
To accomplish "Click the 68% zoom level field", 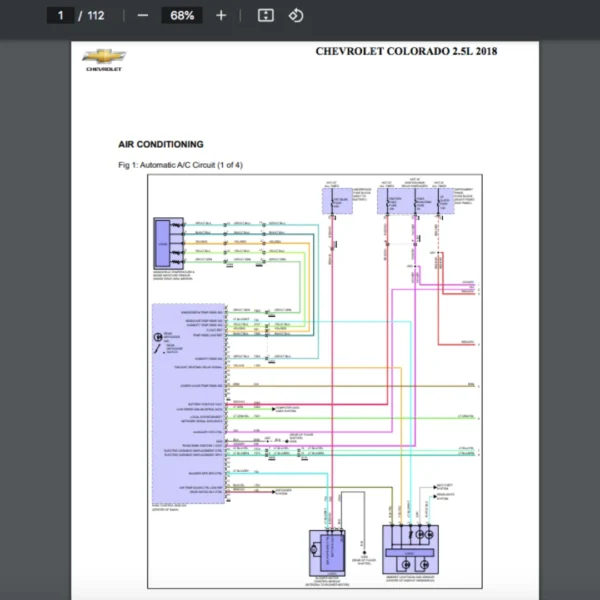I will (182, 15).
